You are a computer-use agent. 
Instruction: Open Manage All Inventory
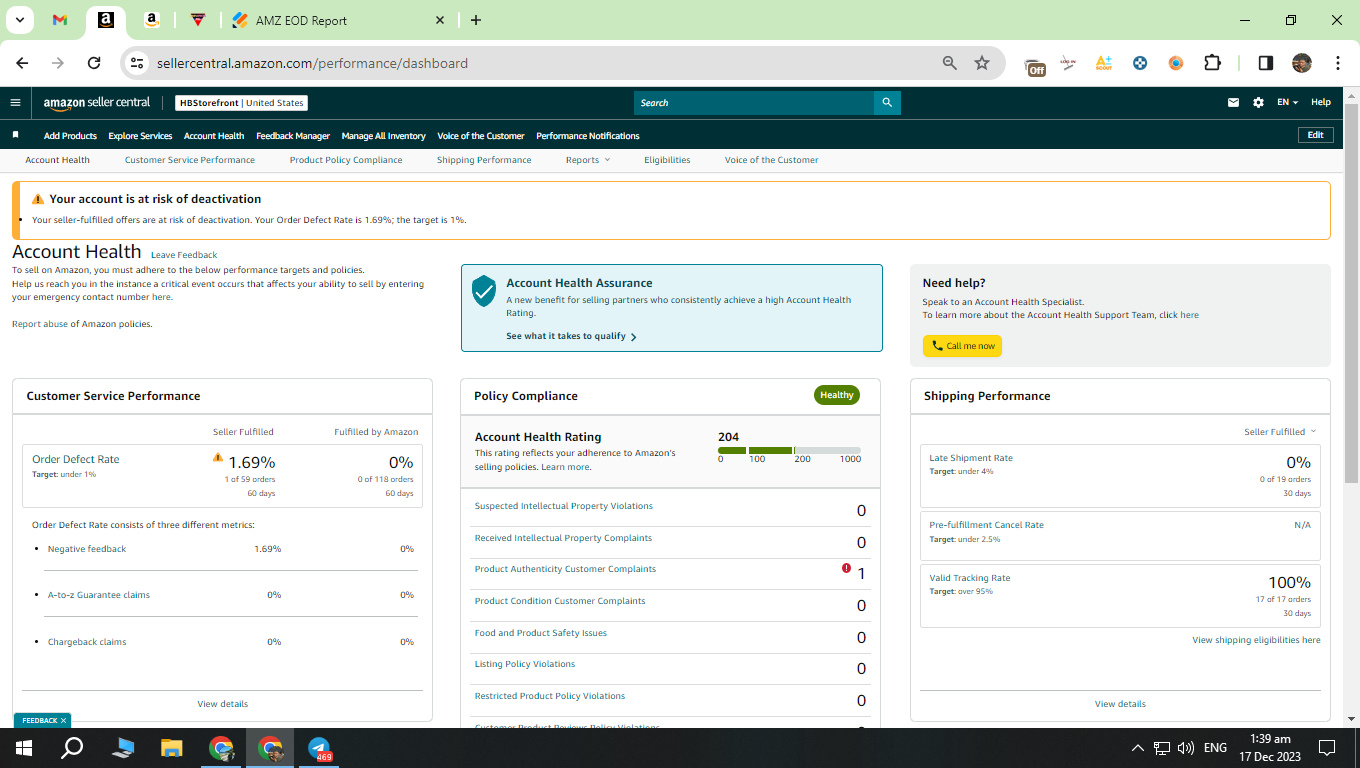coord(383,136)
